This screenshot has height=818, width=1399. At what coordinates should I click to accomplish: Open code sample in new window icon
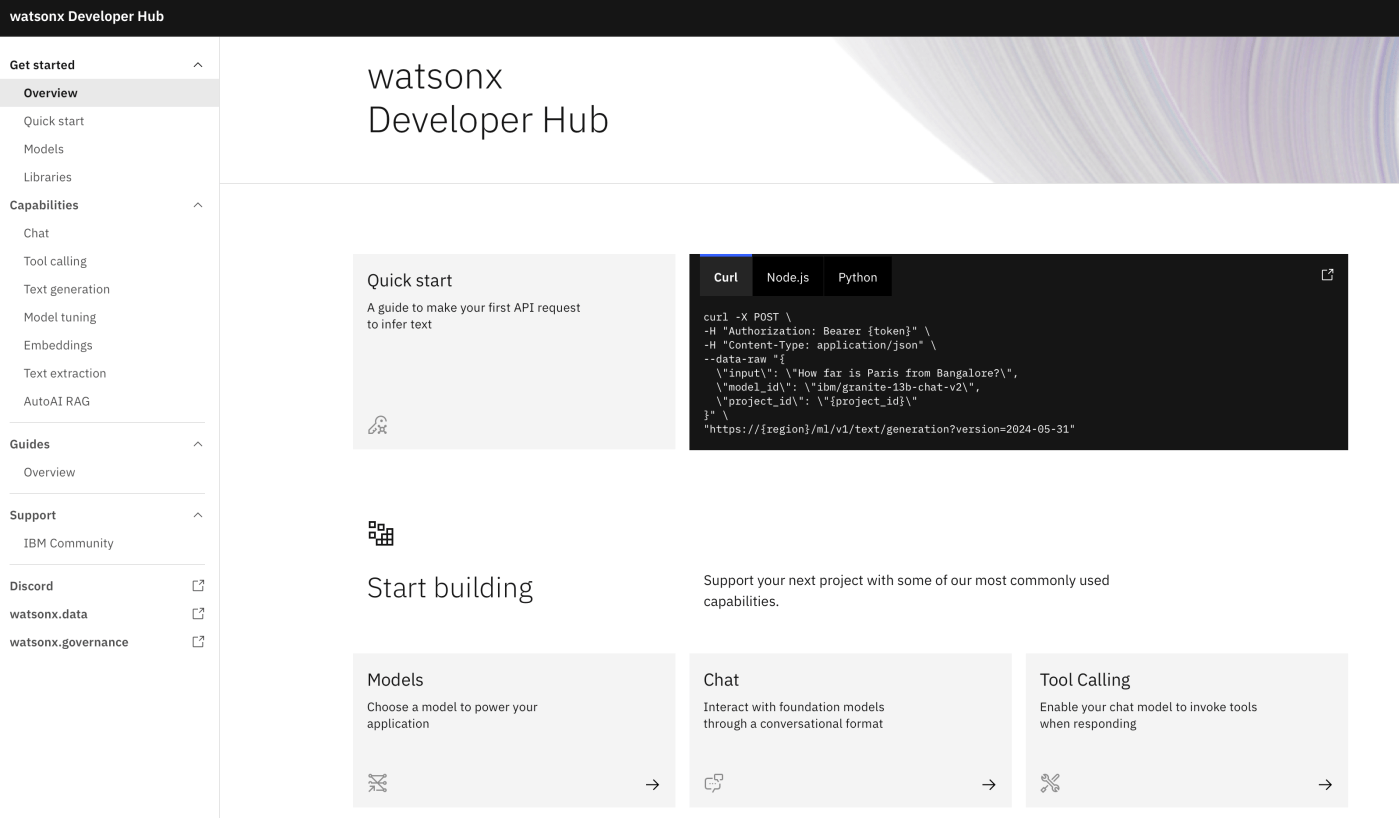click(x=1327, y=275)
